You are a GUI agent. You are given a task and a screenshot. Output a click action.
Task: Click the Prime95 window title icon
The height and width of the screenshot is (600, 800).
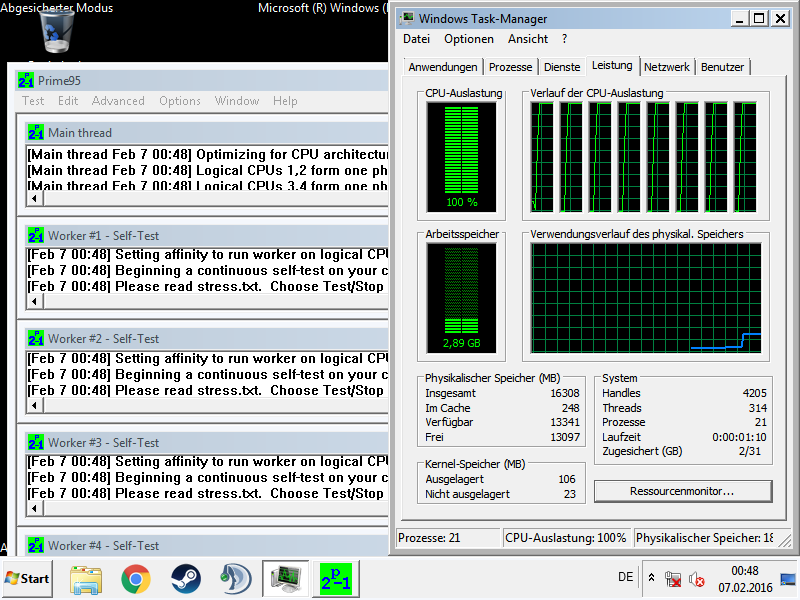[26, 81]
